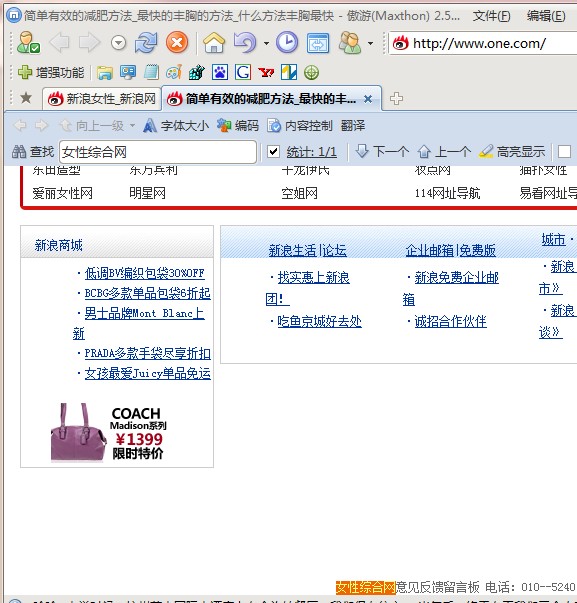Click the users group icon

pos(350,42)
